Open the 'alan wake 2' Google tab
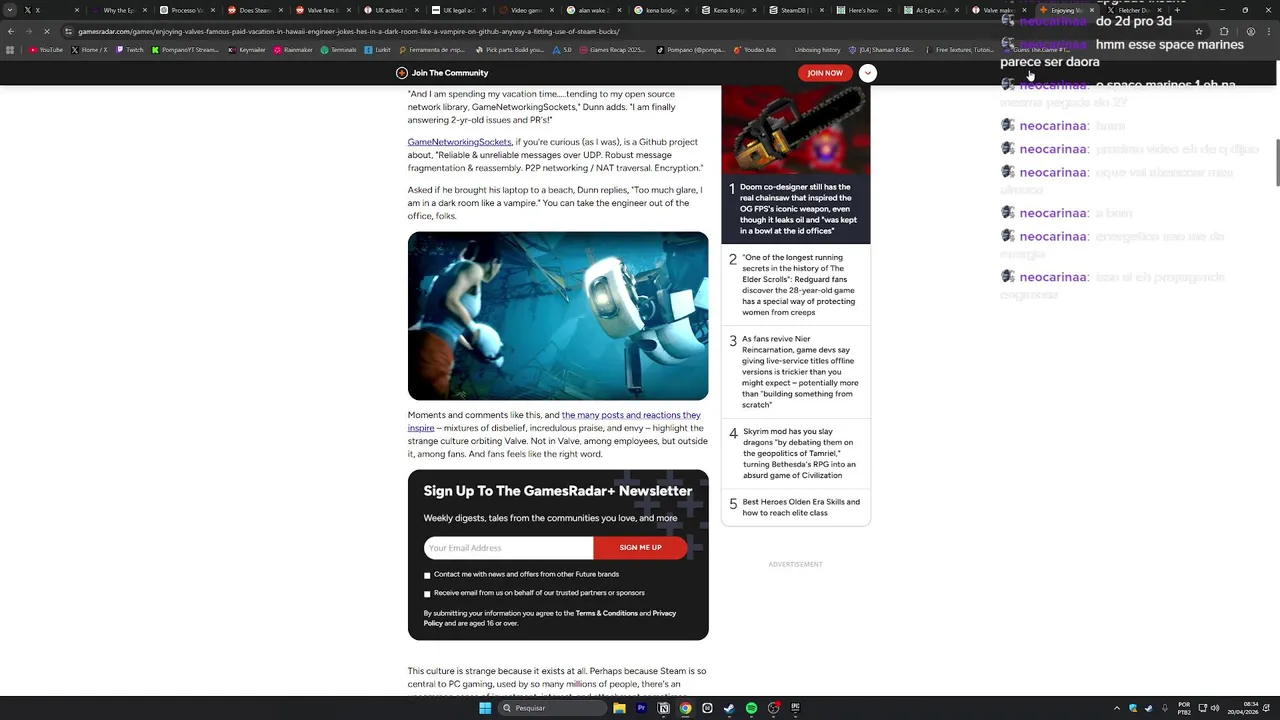 (x=593, y=10)
